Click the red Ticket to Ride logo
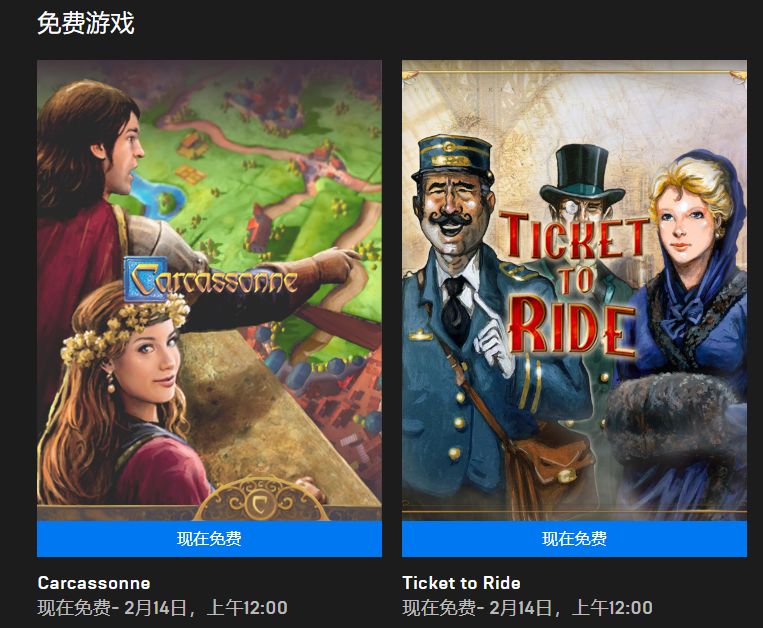The image size is (763, 628). click(574, 284)
